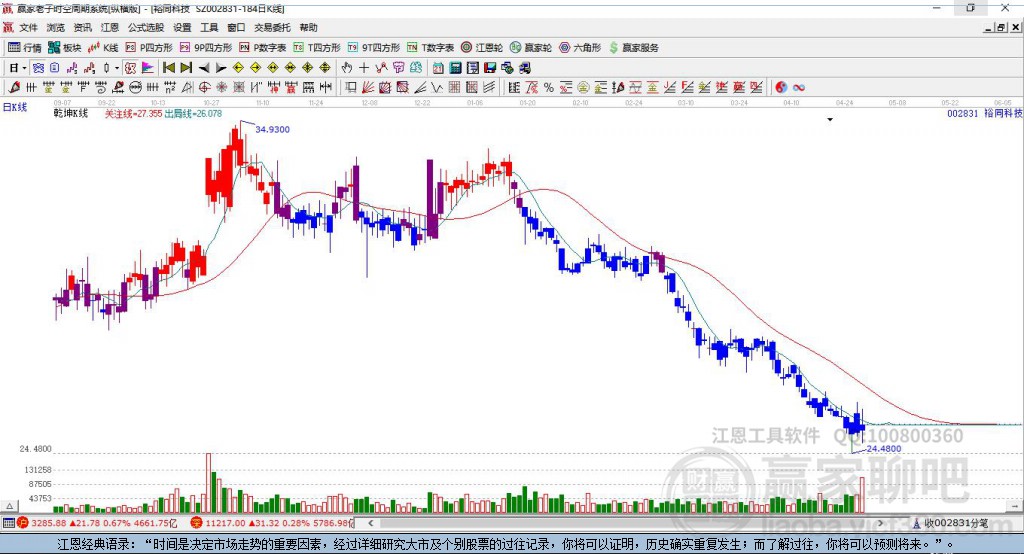
Task: Click the empty rectangle drawing icon
Action: pos(351,87)
